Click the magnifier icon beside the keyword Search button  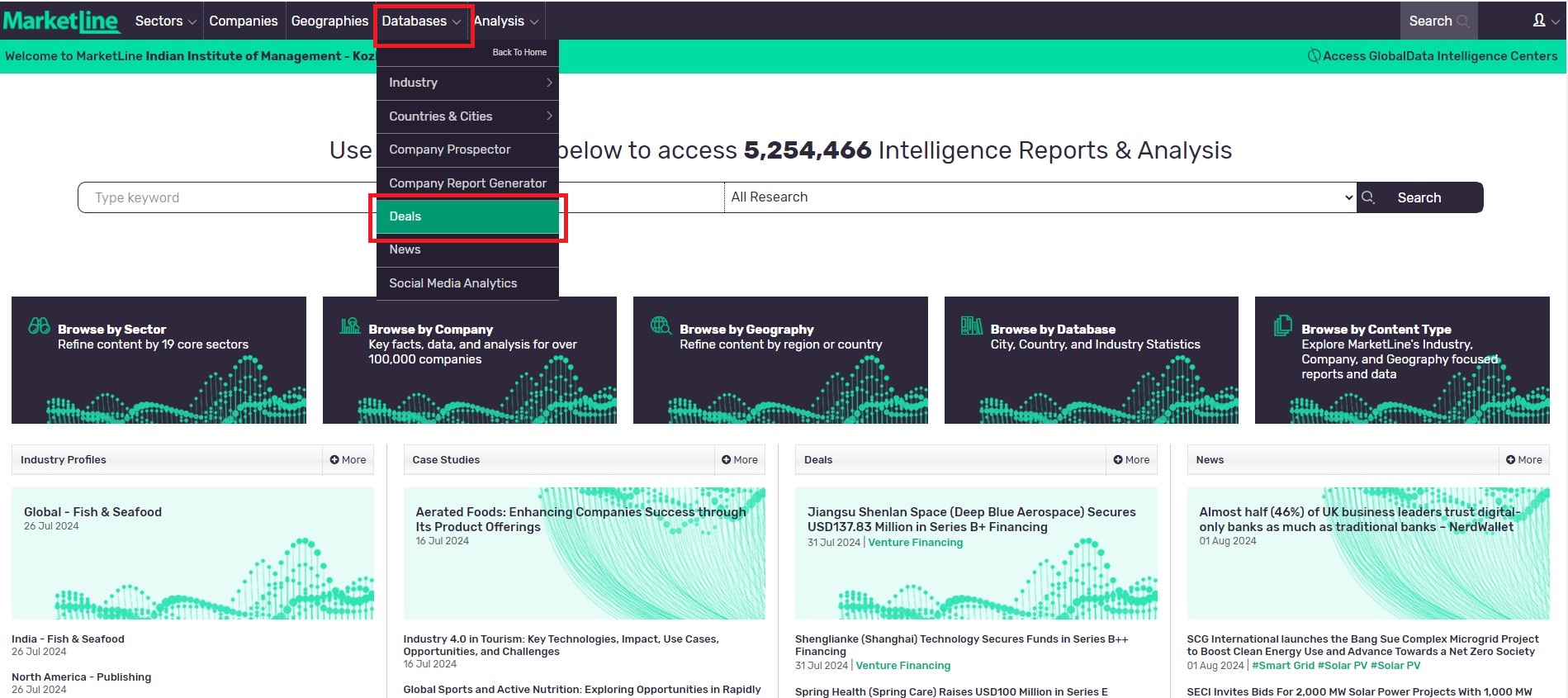click(x=1368, y=197)
